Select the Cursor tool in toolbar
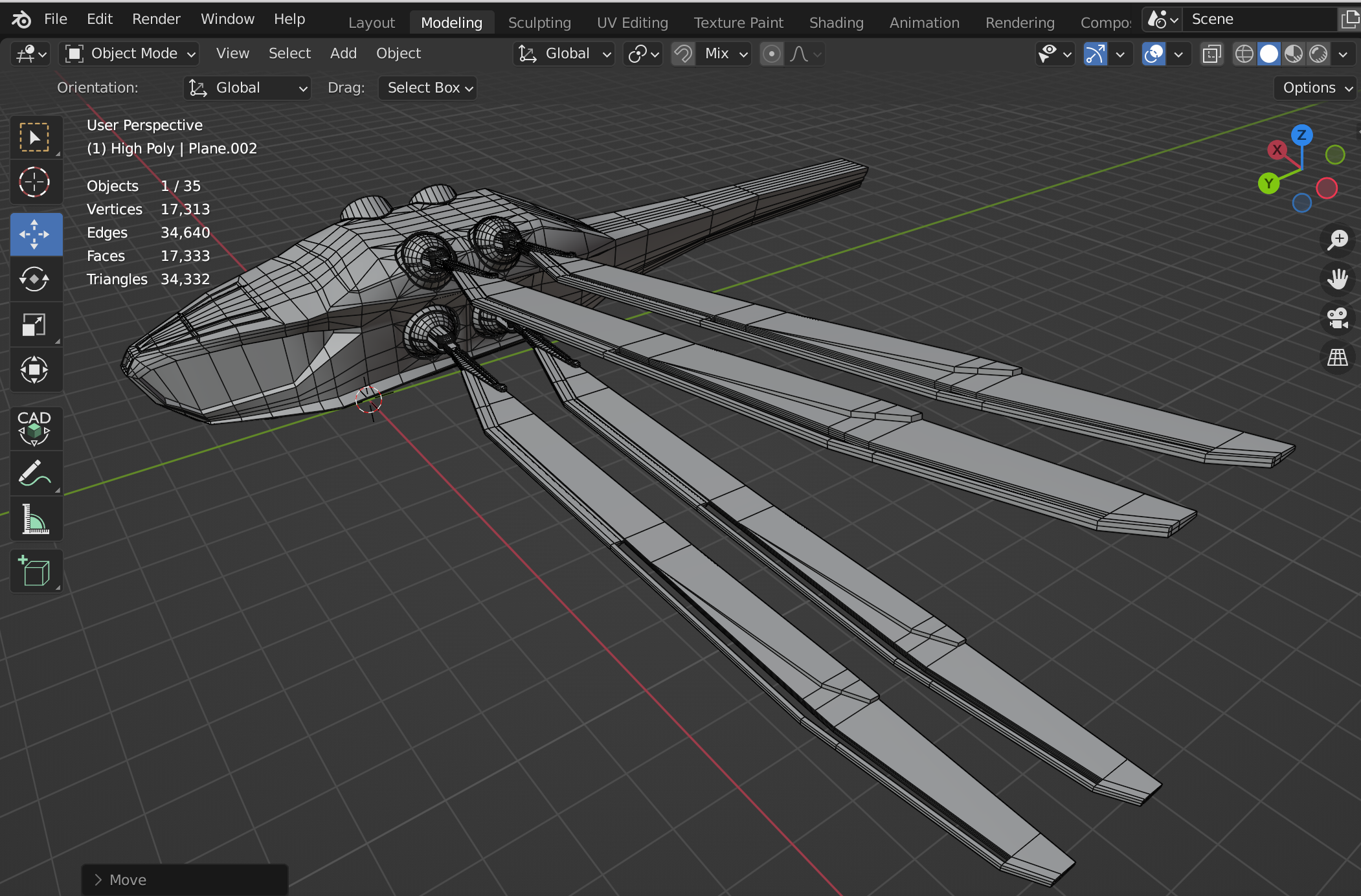Image resolution: width=1361 pixels, height=896 pixels. (x=34, y=183)
